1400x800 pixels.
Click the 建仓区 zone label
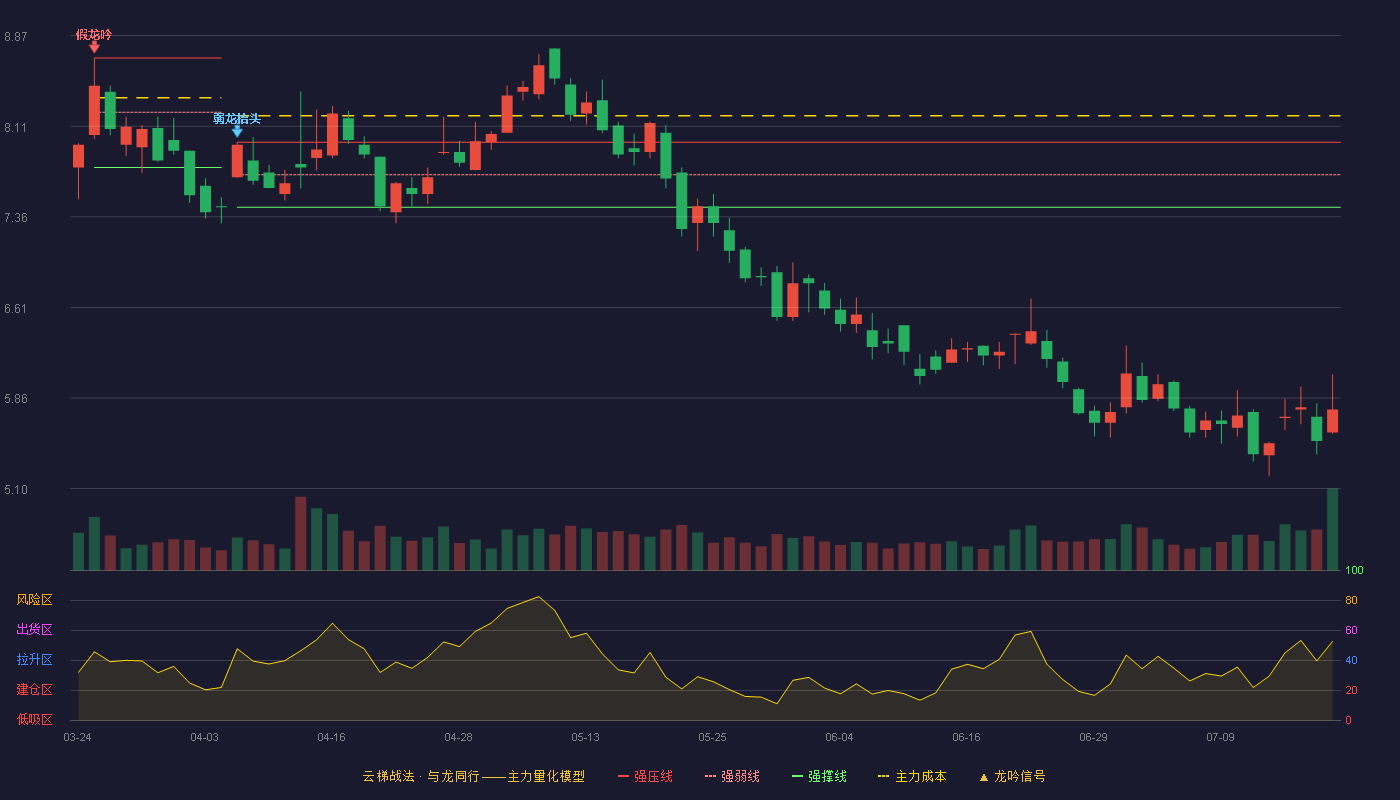tap(34, 690)
